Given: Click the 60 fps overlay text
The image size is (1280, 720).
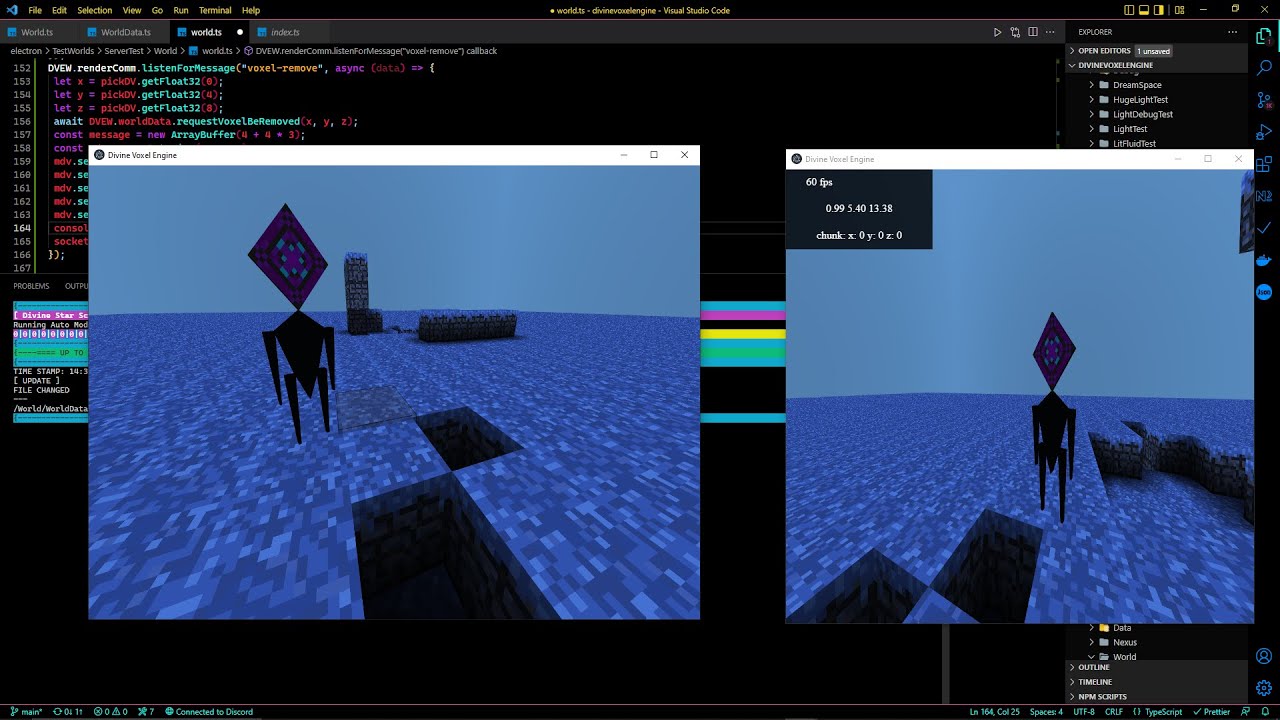Looking at the screenshot, I should coord(819,182).
